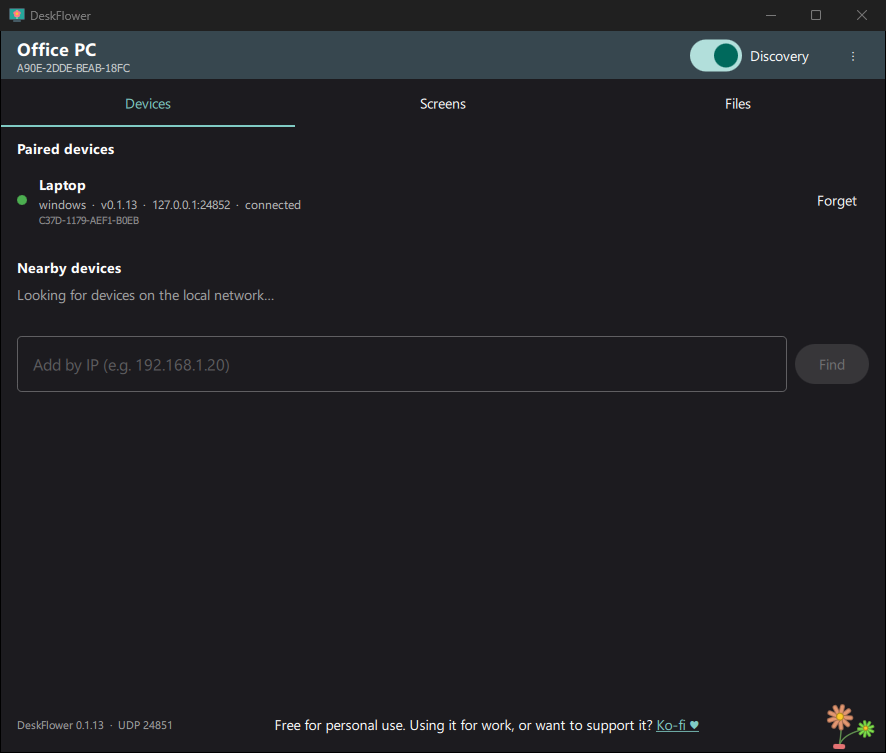Close the DeskFlower window
The width and height of the screenshot is (886, 753).
[861, 15]
